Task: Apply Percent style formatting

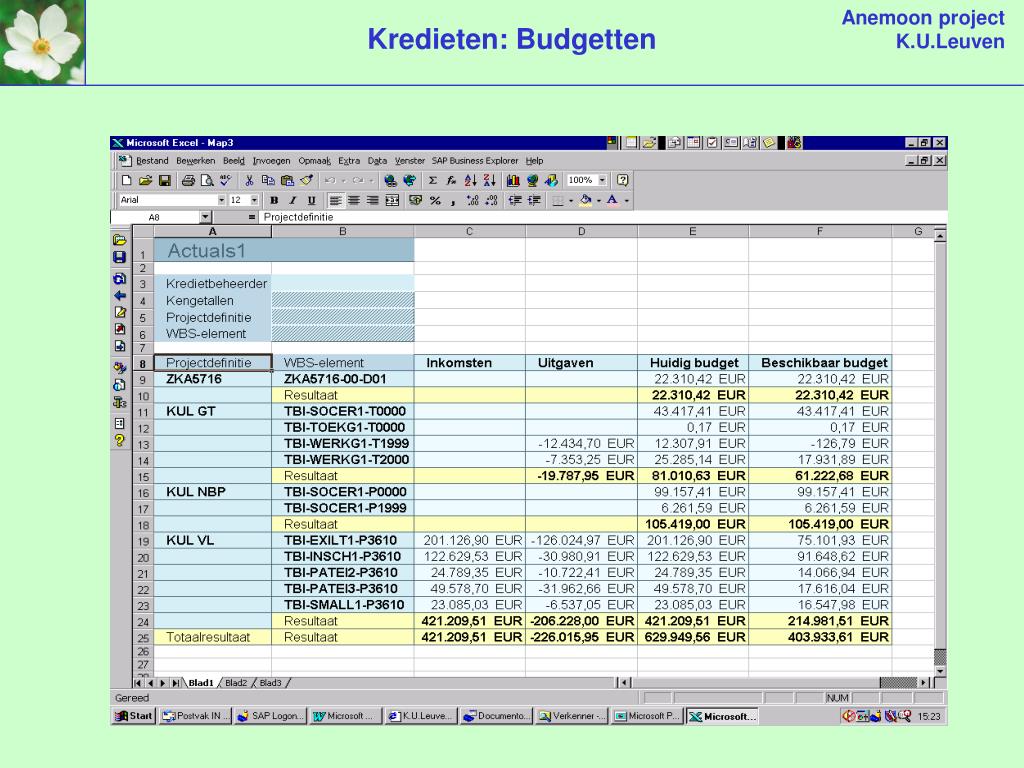Action: click(435, 200)
